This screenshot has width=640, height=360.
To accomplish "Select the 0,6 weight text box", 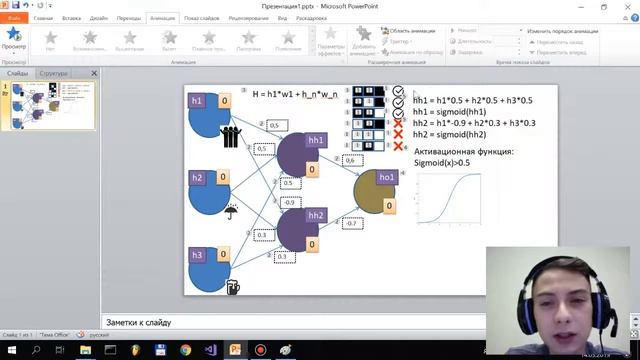I will (352, 160).
